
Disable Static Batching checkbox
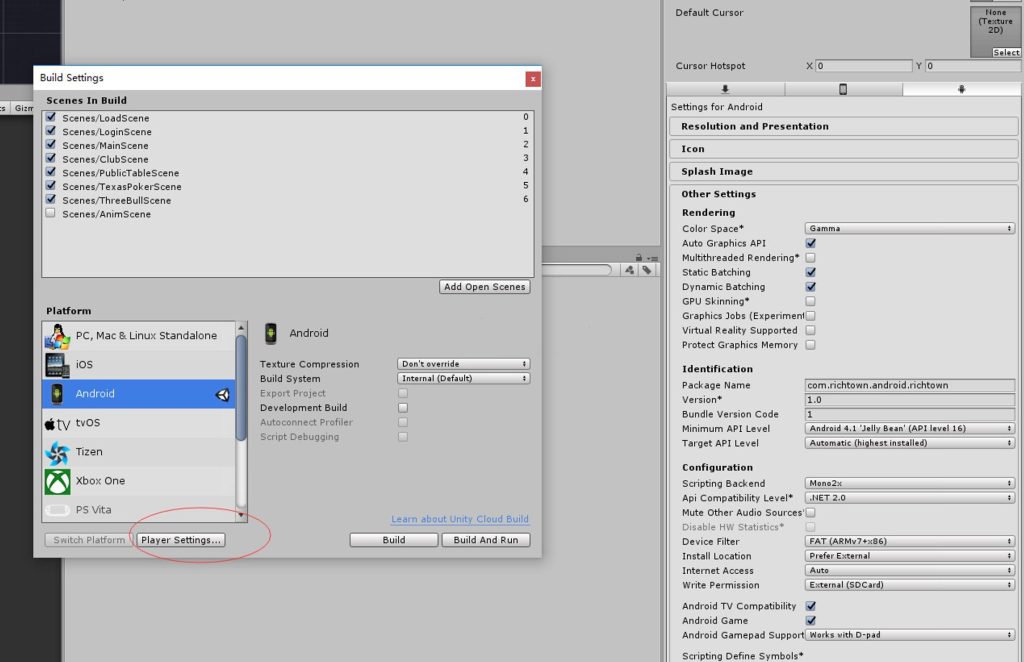(810, 272)
